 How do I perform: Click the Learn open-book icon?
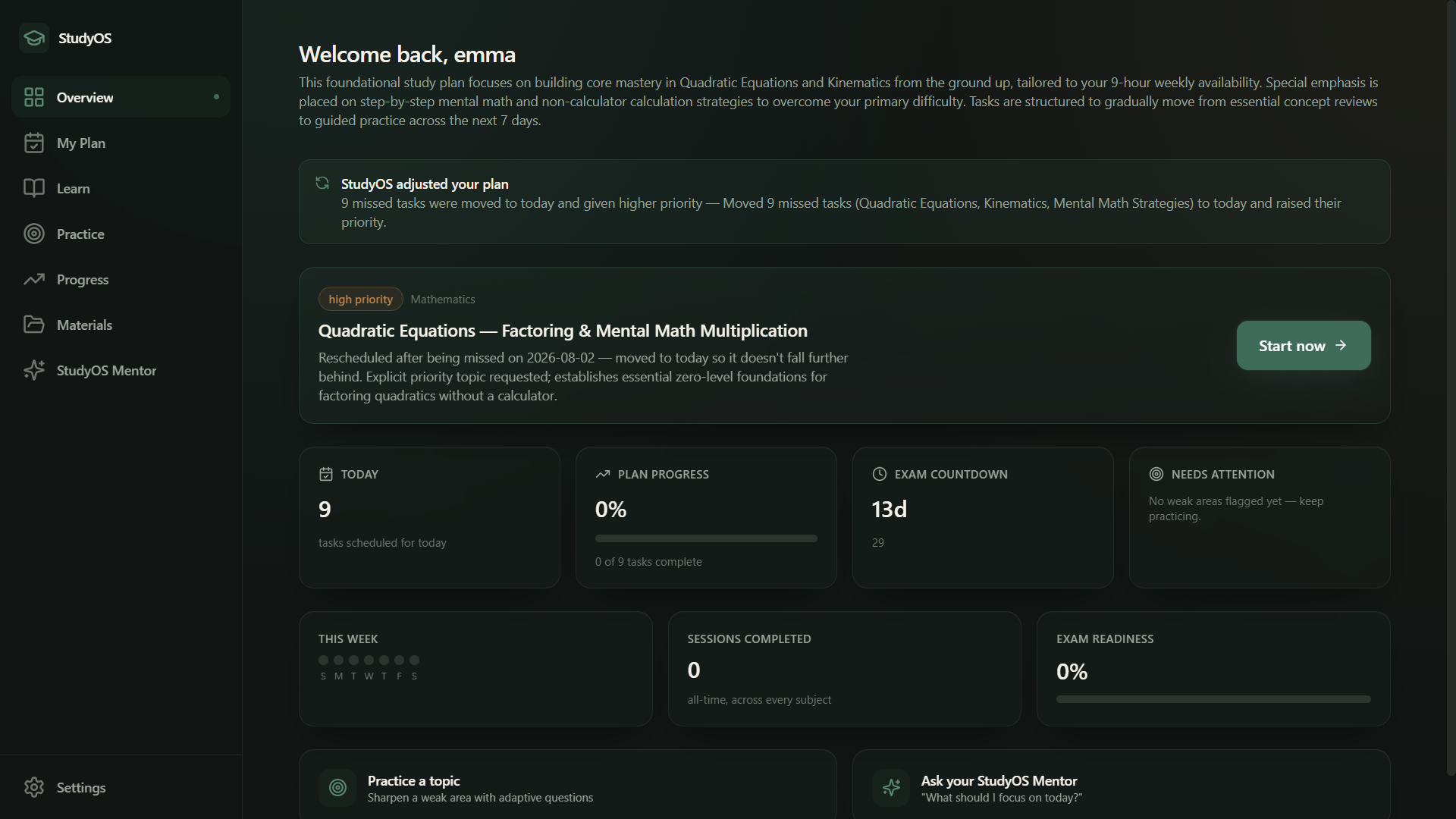(x=34, y=188)
